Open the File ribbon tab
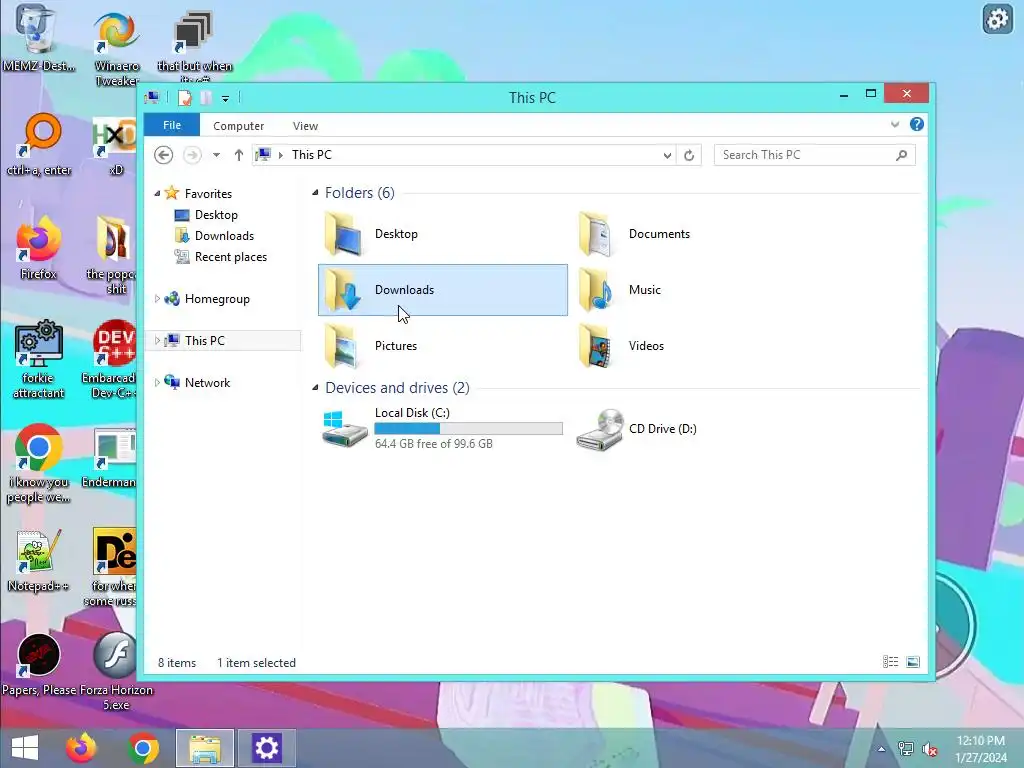The width and height of the screenshot is (1024, 768). coord(172,125)
